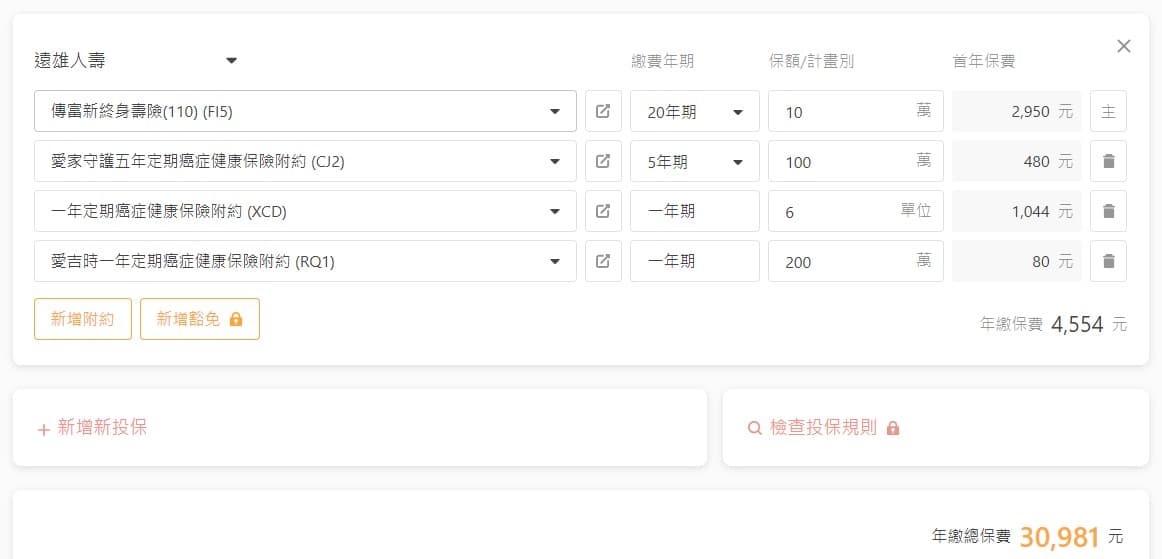Click the 新增附約 button
The width and height of the screenshot is (1162, 559).
83,319
